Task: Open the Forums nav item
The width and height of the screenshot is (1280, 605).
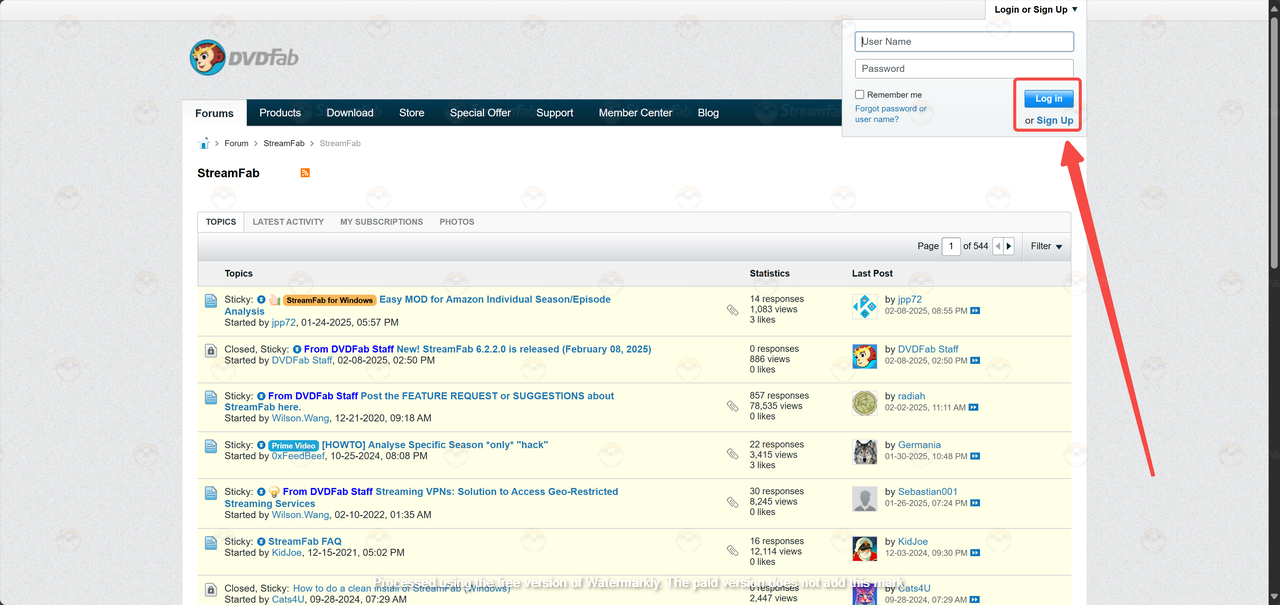Action: [x=214, y=113]
